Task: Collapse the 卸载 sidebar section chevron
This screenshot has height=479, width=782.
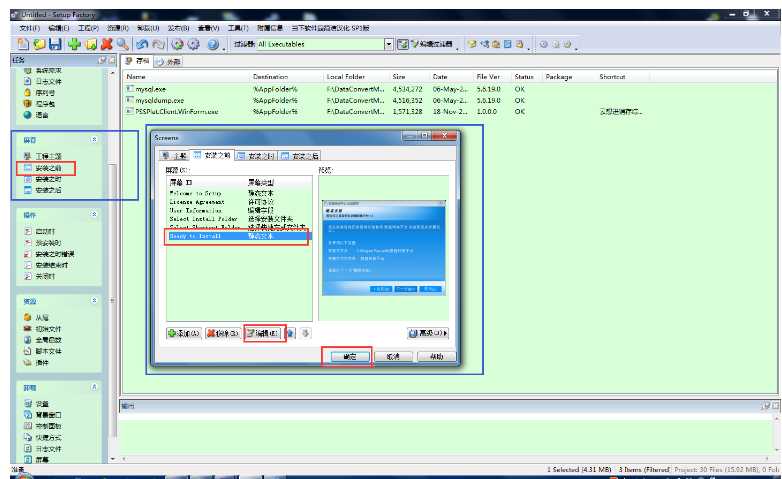Action: tap(94, 387)
